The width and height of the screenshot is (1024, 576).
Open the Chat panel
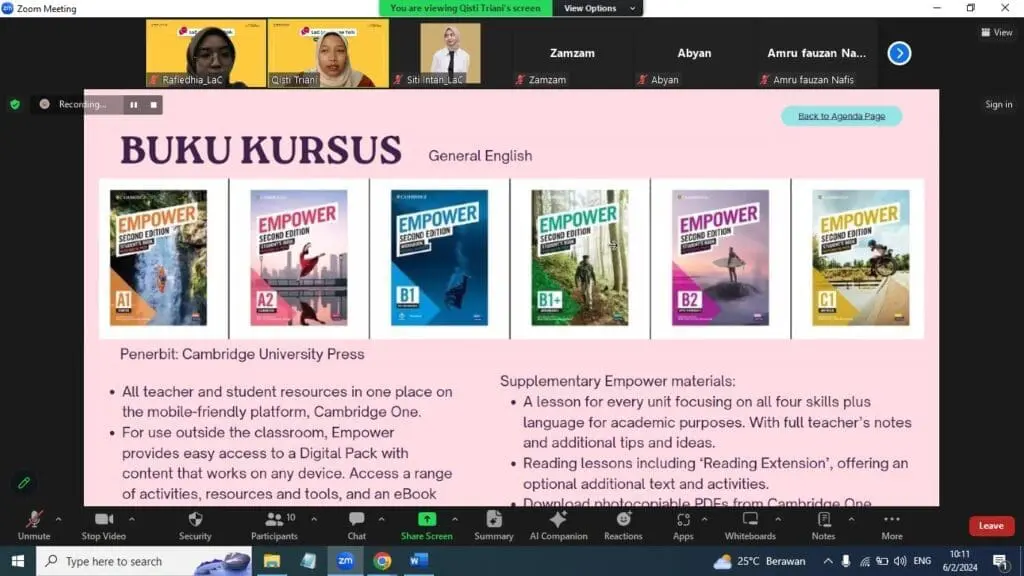click(x=357, y=520)
